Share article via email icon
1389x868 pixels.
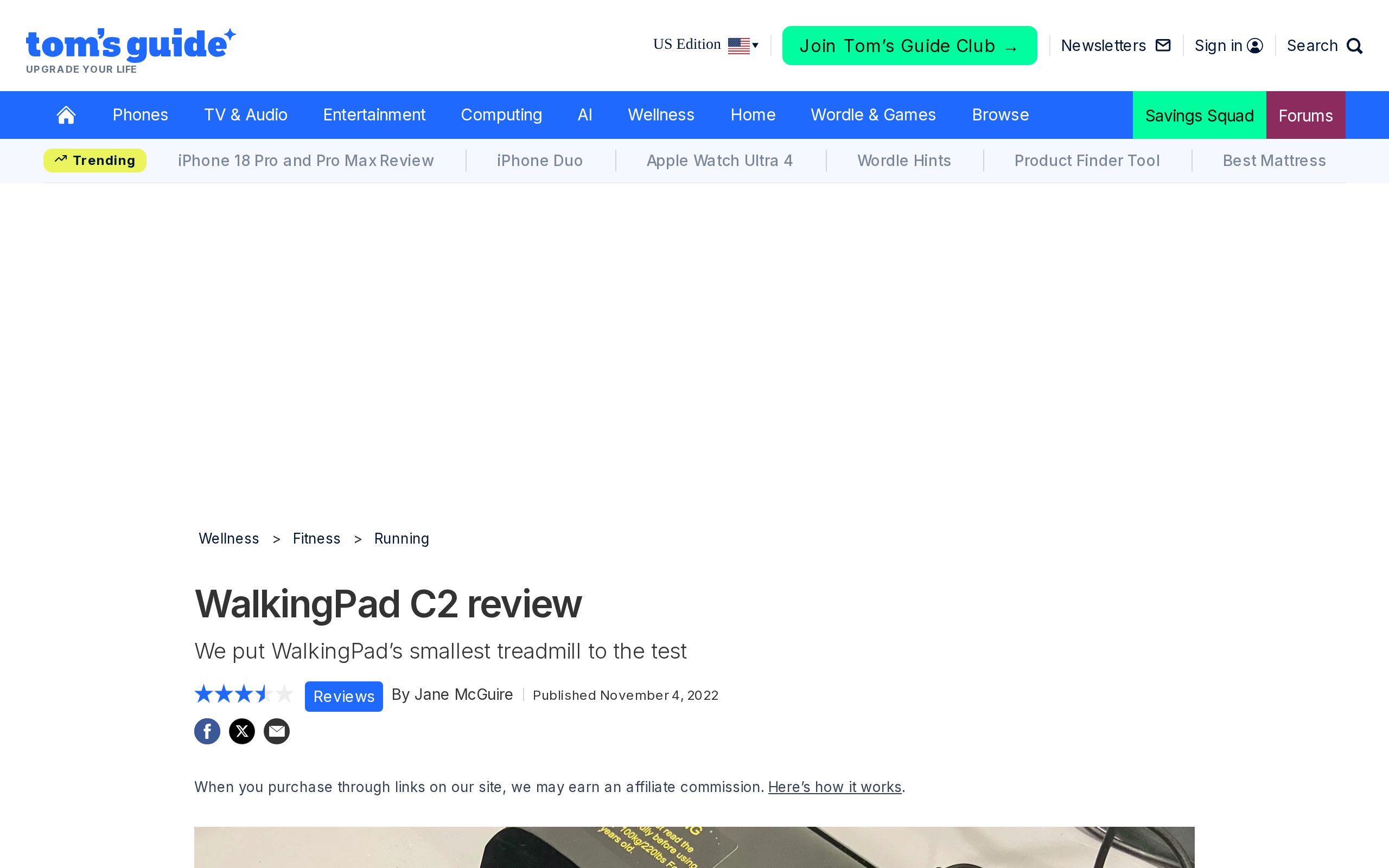277,731
